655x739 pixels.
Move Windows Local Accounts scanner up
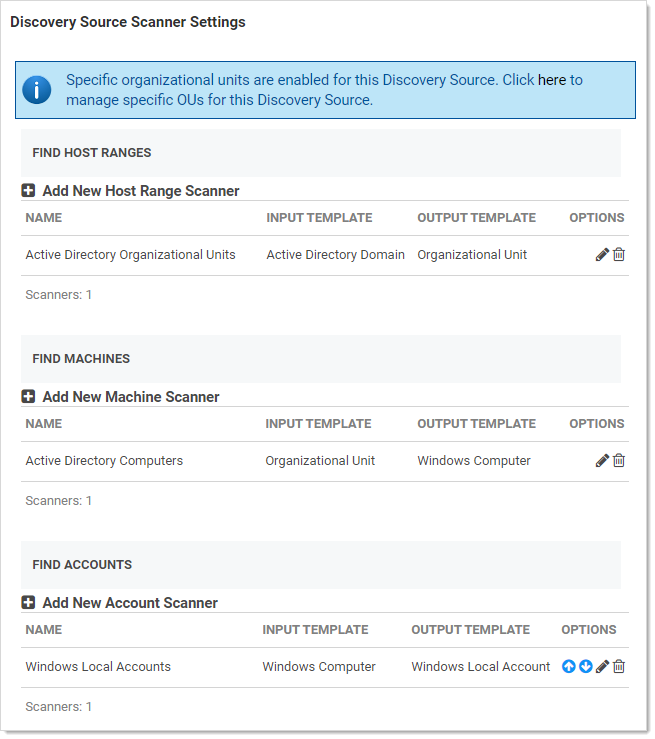(x=569, y=667)
